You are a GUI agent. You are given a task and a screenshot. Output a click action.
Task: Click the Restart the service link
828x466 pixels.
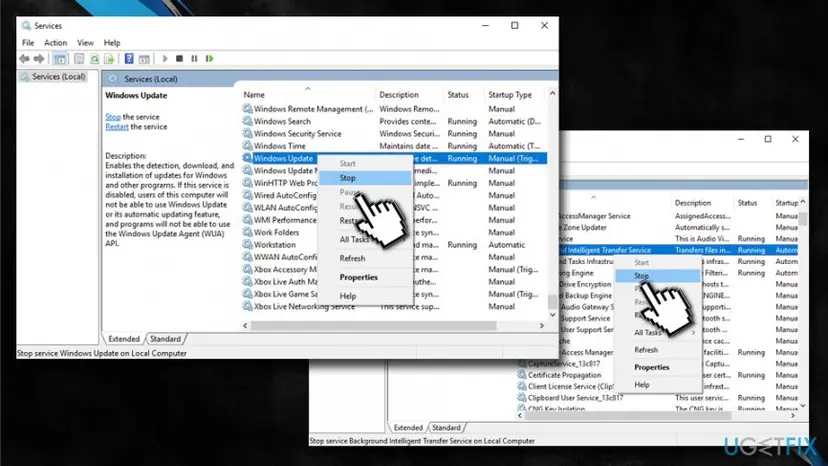[x=117, y=127]
